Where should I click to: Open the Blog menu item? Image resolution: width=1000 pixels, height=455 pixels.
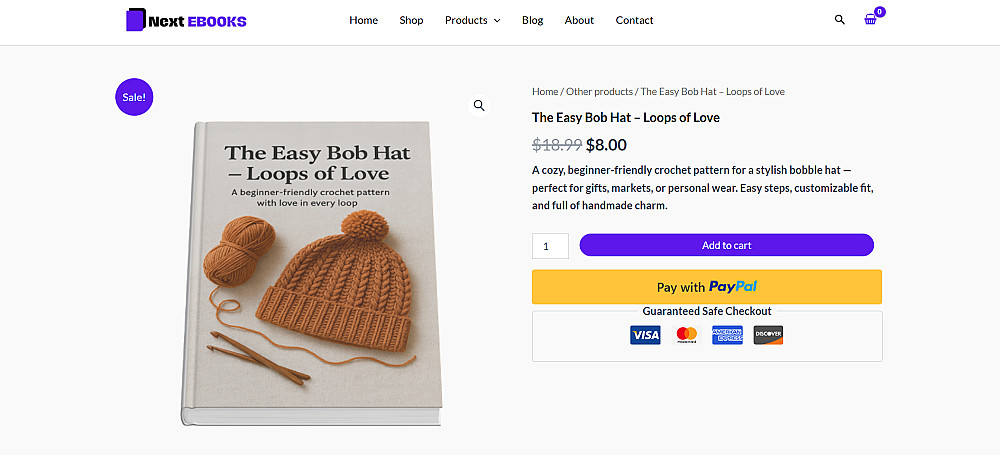(x=532, y=20)
